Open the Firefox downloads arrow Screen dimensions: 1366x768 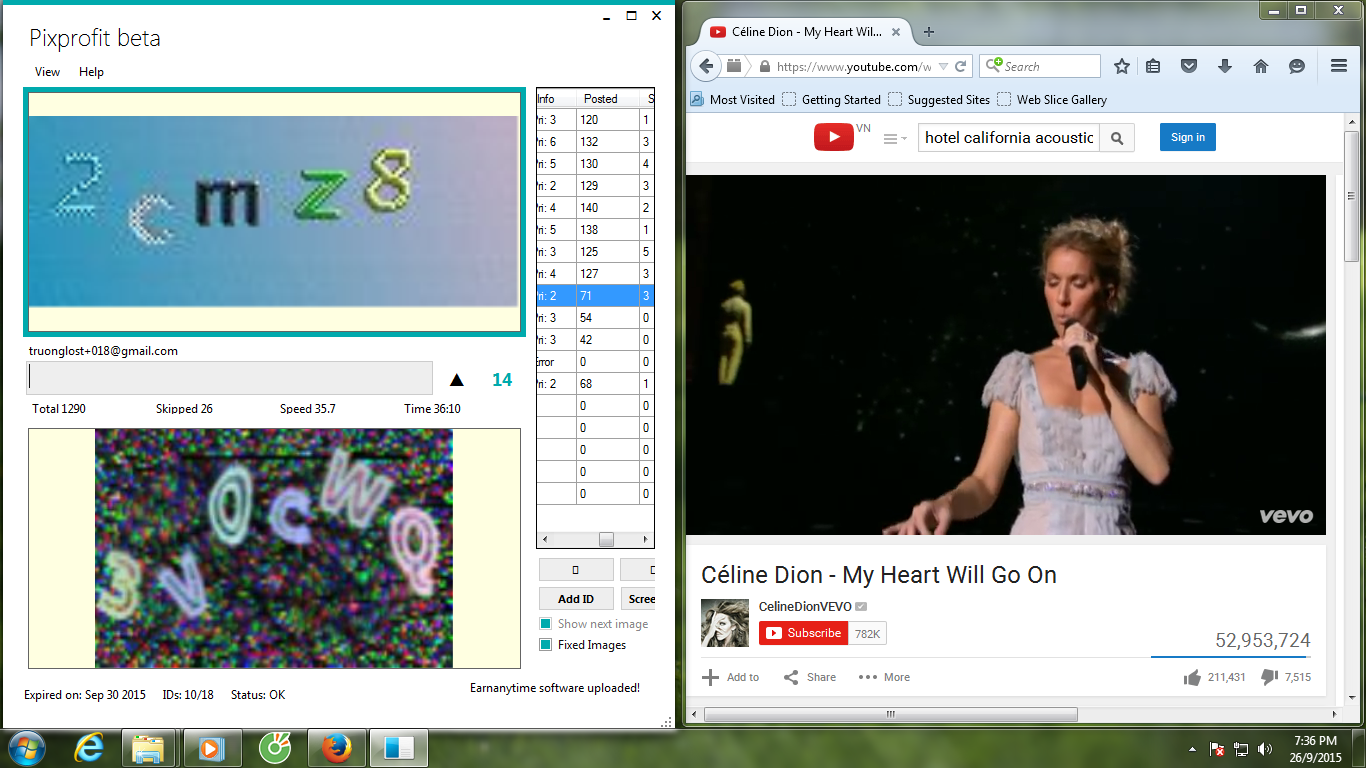pos(1225,66)
